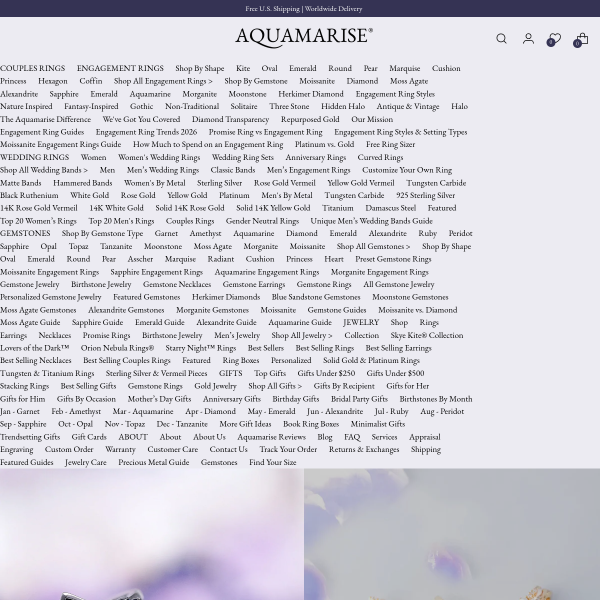
Task: Open Moss Agate engagement gemstone link
Action: [x=409, y=81]
